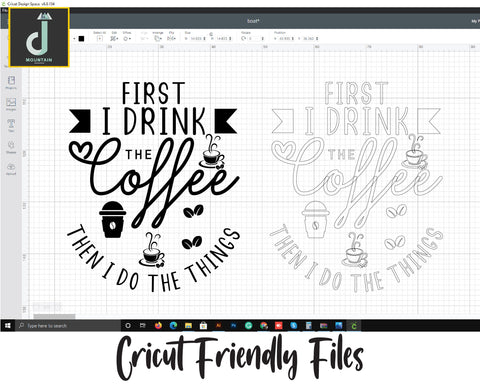Click the Size height input field
This screenshot has height=384, width=480.
click(x=222, y=39)
